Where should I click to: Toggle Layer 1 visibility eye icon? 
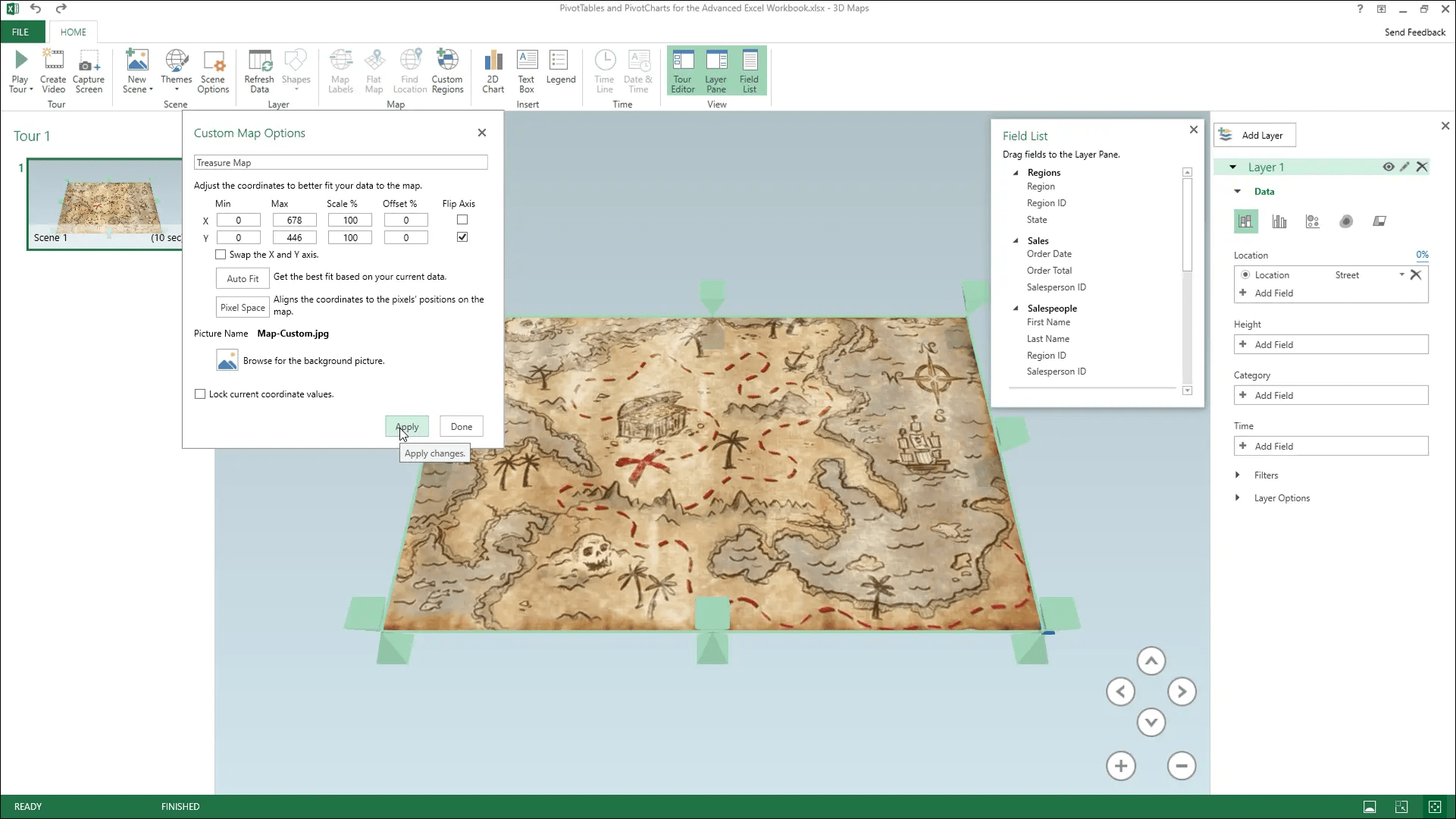tap(1388, 167)
